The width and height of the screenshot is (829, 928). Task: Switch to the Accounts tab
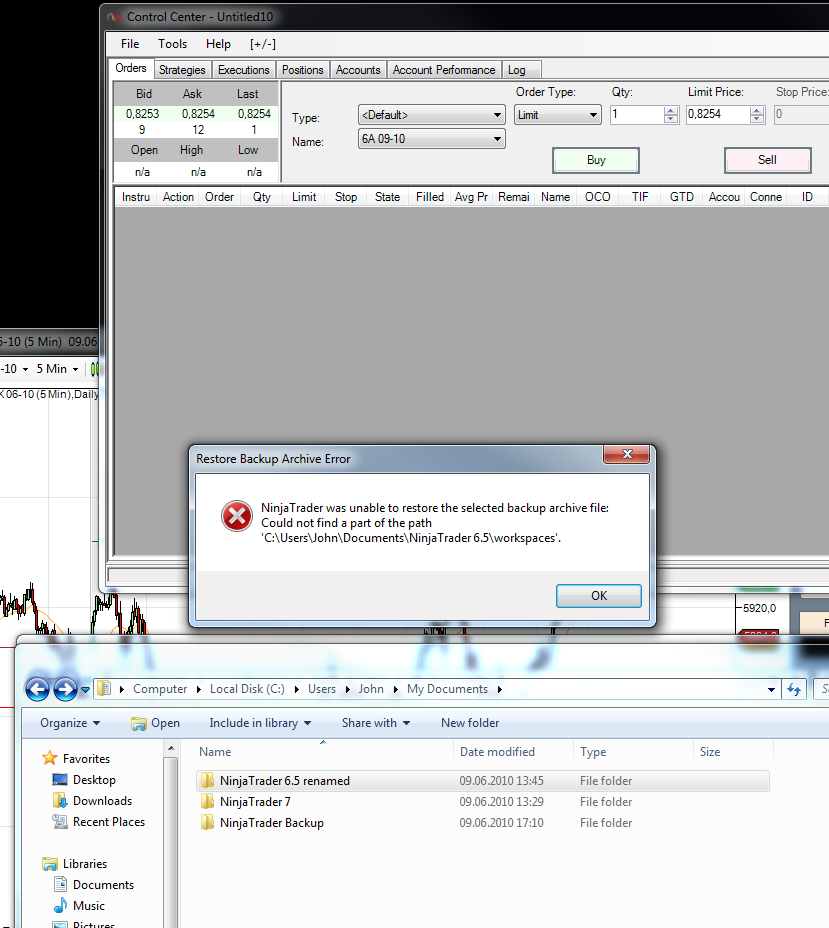pyautogui.click(x=358, y=70)
